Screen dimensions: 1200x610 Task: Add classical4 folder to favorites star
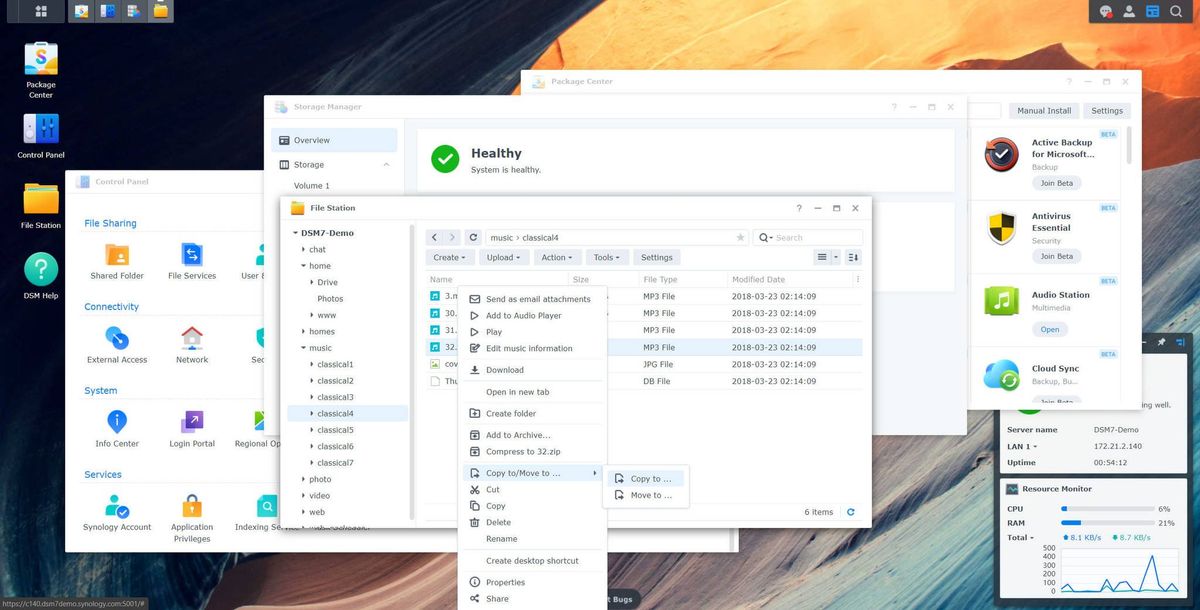coord(740,237)
